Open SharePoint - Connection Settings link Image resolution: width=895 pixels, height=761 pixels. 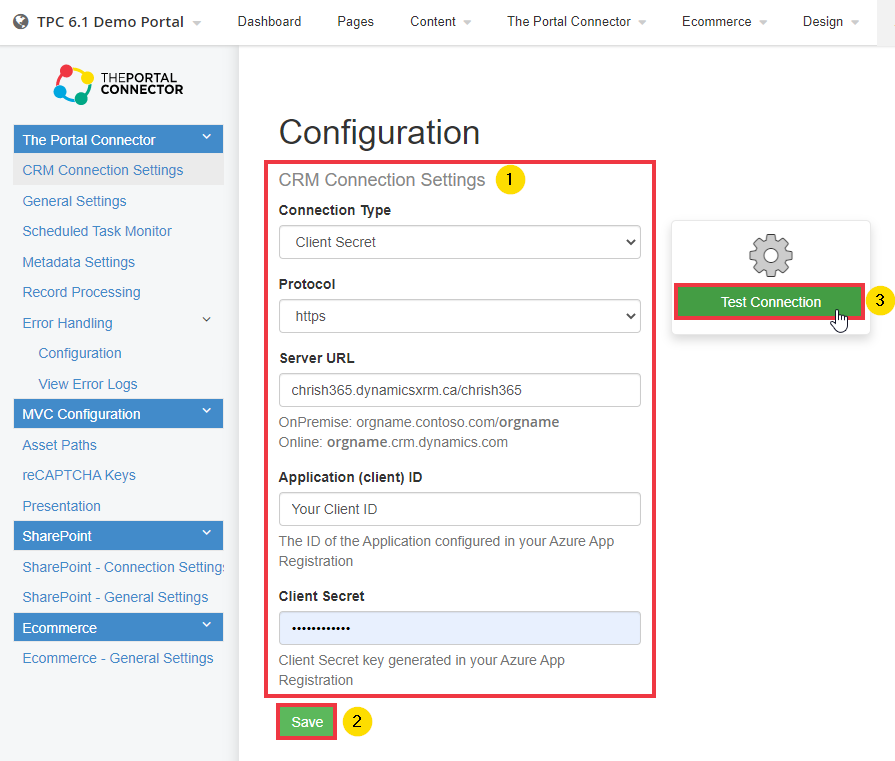click(x=123, y=567)
